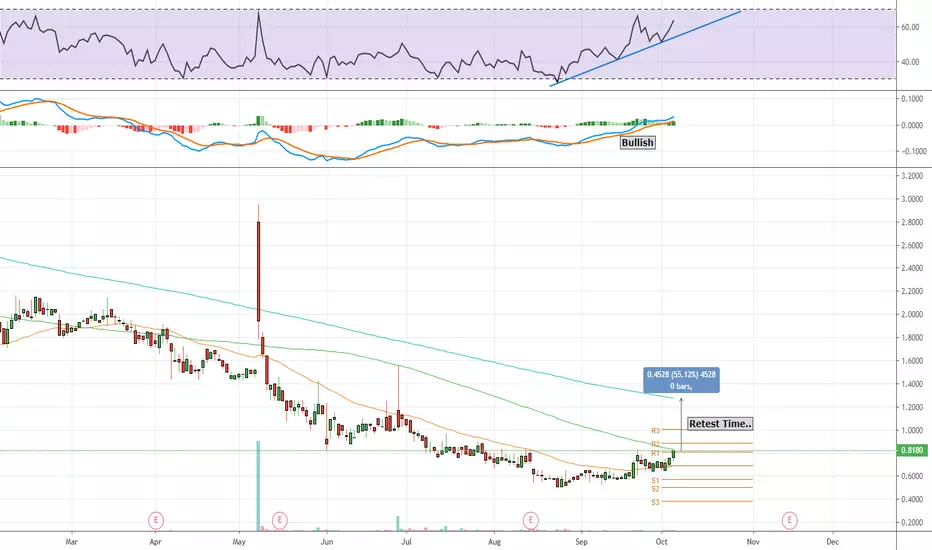Click the Apr label on time axis

pyautogui.click(x=155, y=542)
